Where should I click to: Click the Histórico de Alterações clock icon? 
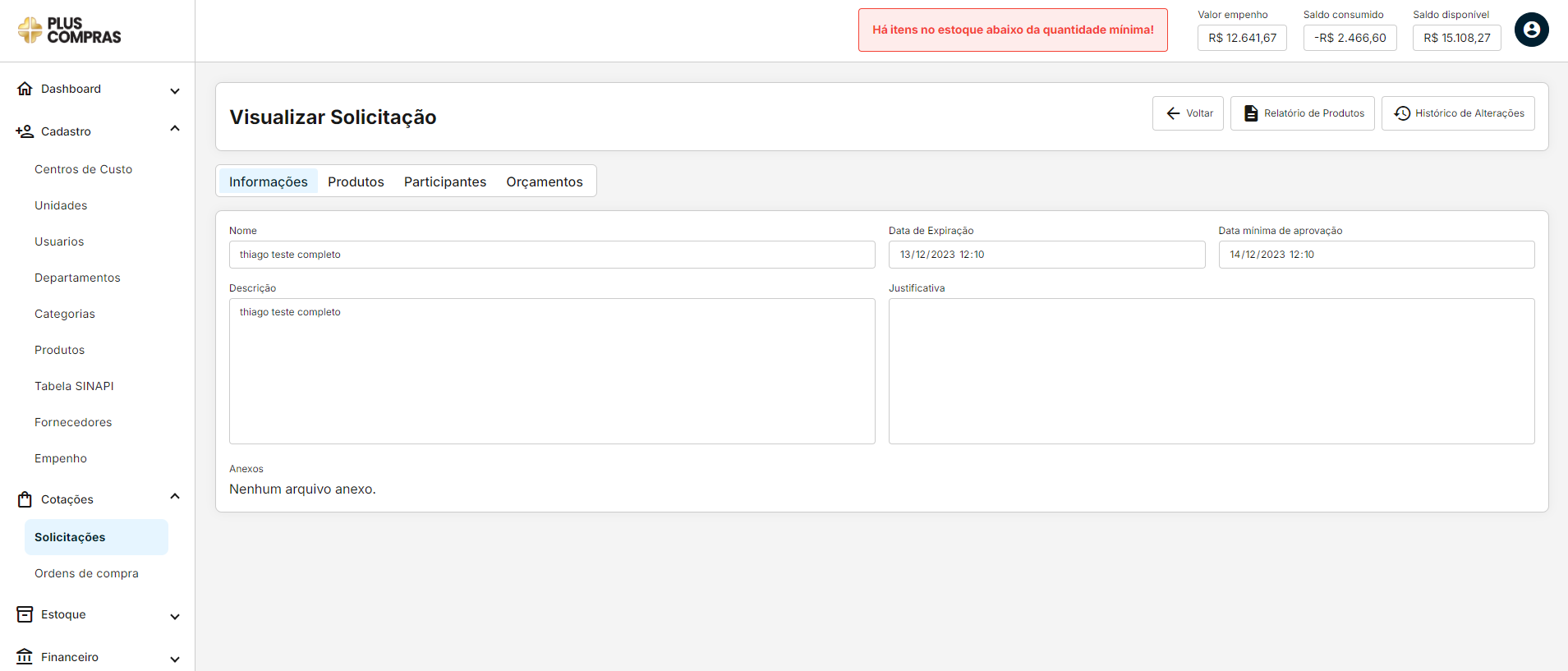[x=1402, y=113]
